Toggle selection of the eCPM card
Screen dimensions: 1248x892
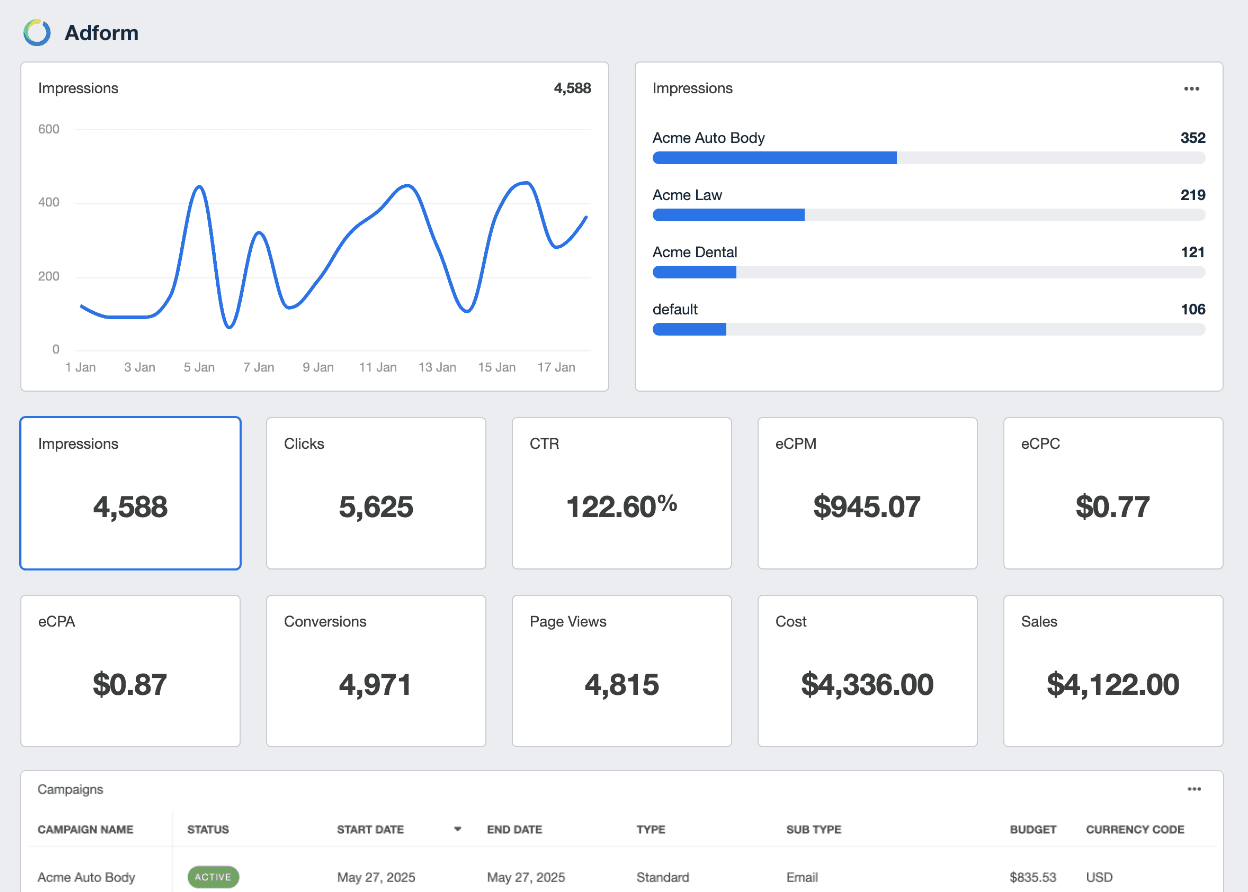(x=868, y=493)
